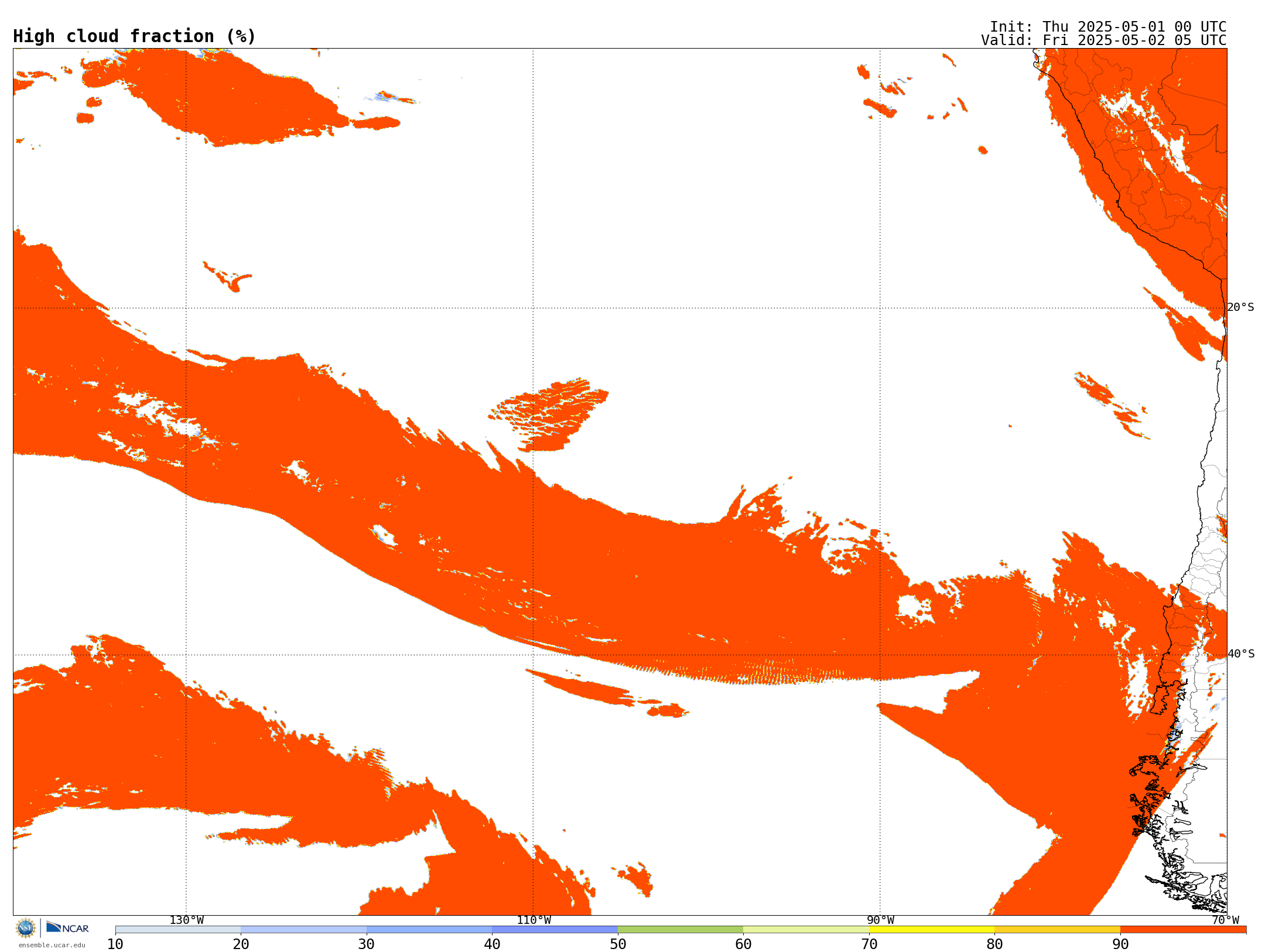Click the colorbar tick label 20
The width and height of the screenshot is (1265, 952).
pos(241,944)
